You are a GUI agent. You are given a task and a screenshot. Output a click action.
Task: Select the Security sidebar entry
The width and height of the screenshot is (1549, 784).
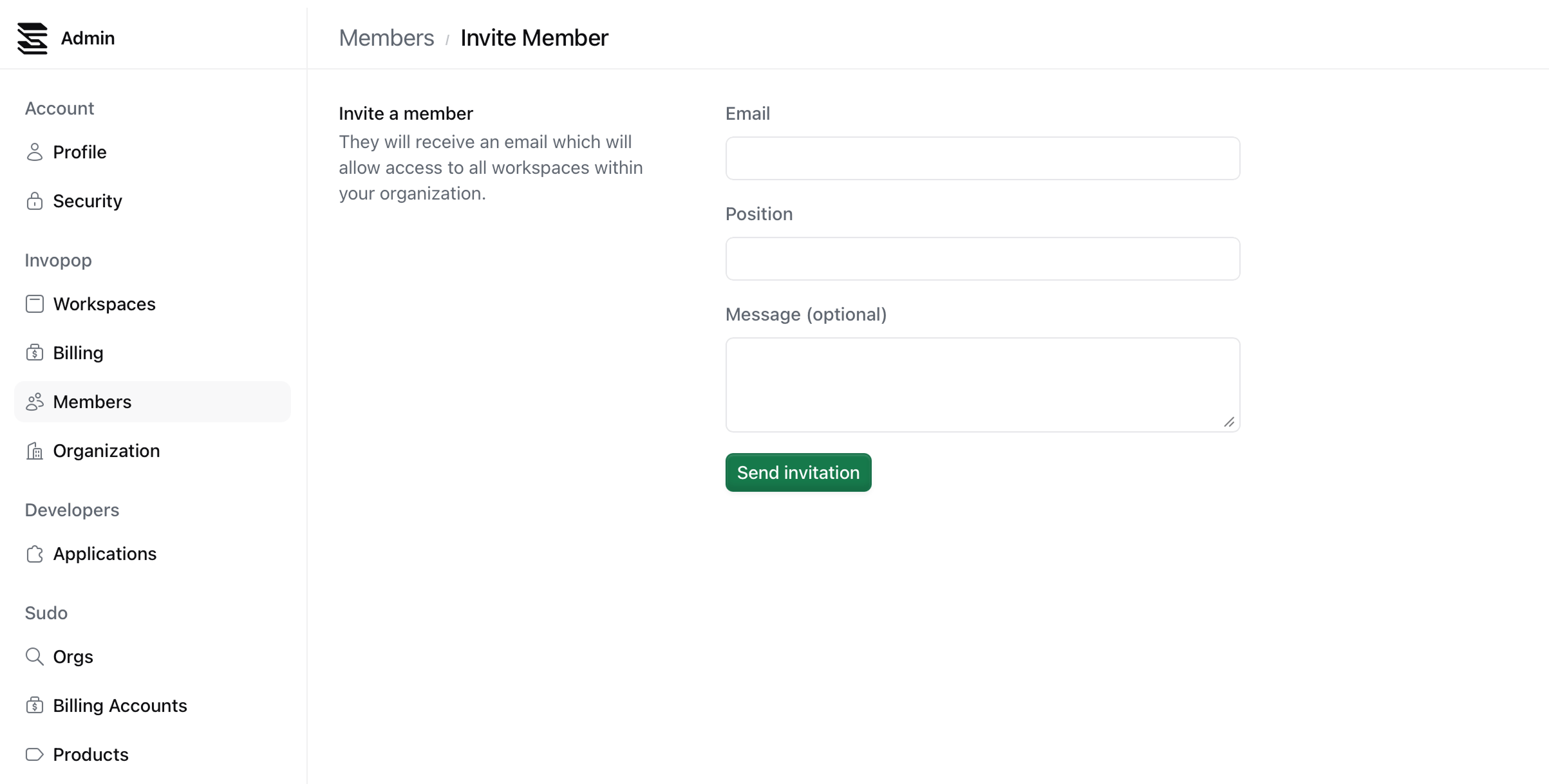click(x=153, y=201)
